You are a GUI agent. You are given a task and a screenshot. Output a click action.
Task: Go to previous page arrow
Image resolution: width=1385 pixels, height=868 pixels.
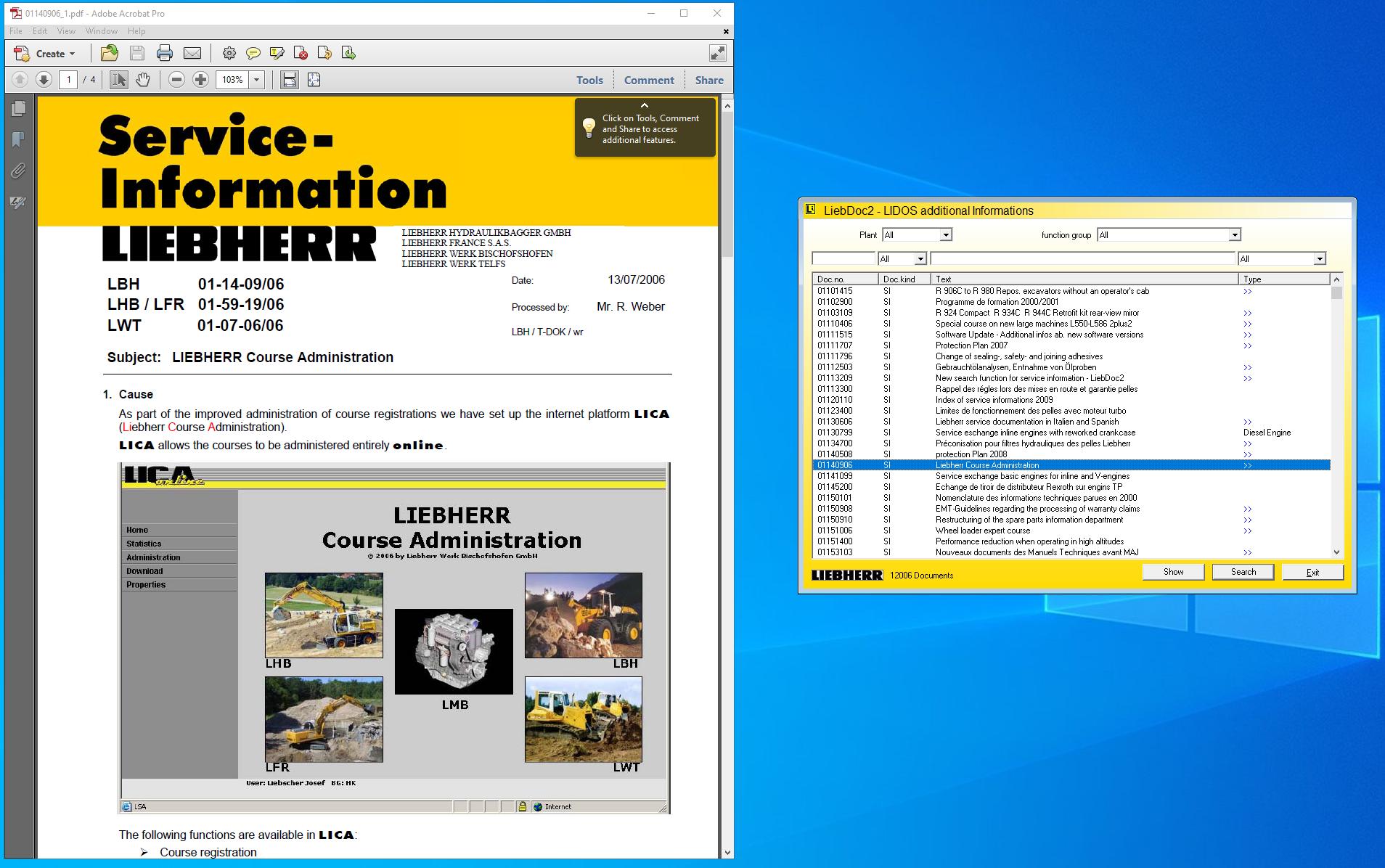tap(20, 80)
